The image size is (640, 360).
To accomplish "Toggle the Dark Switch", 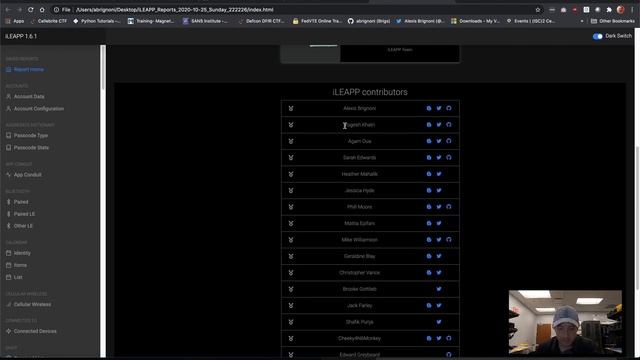I will pyautogui.click(x=598, y=36).
